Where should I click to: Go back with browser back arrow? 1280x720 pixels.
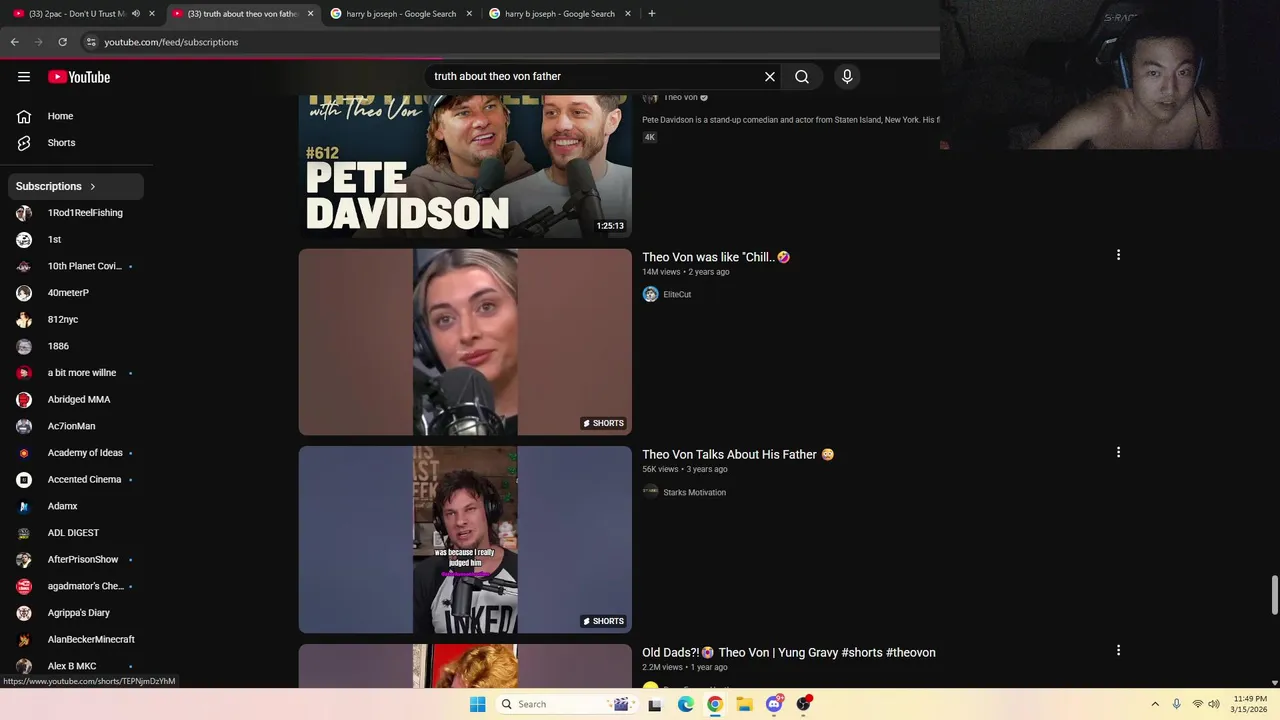pyautogui.click(x=14, y=42)
